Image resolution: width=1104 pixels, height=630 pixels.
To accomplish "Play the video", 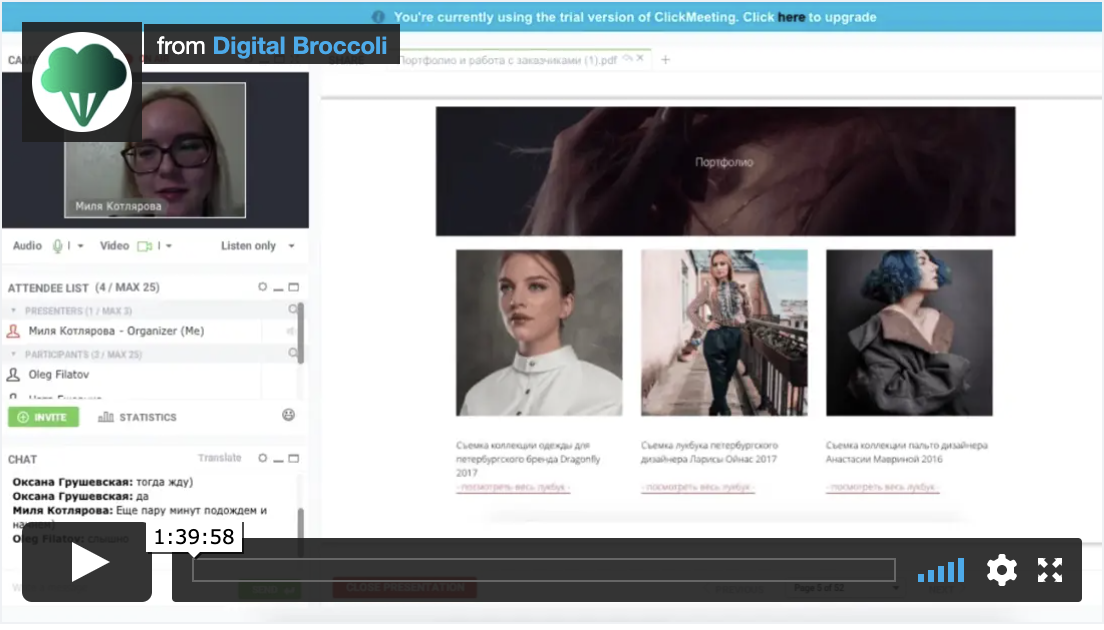I will click(x=87, y=563).
